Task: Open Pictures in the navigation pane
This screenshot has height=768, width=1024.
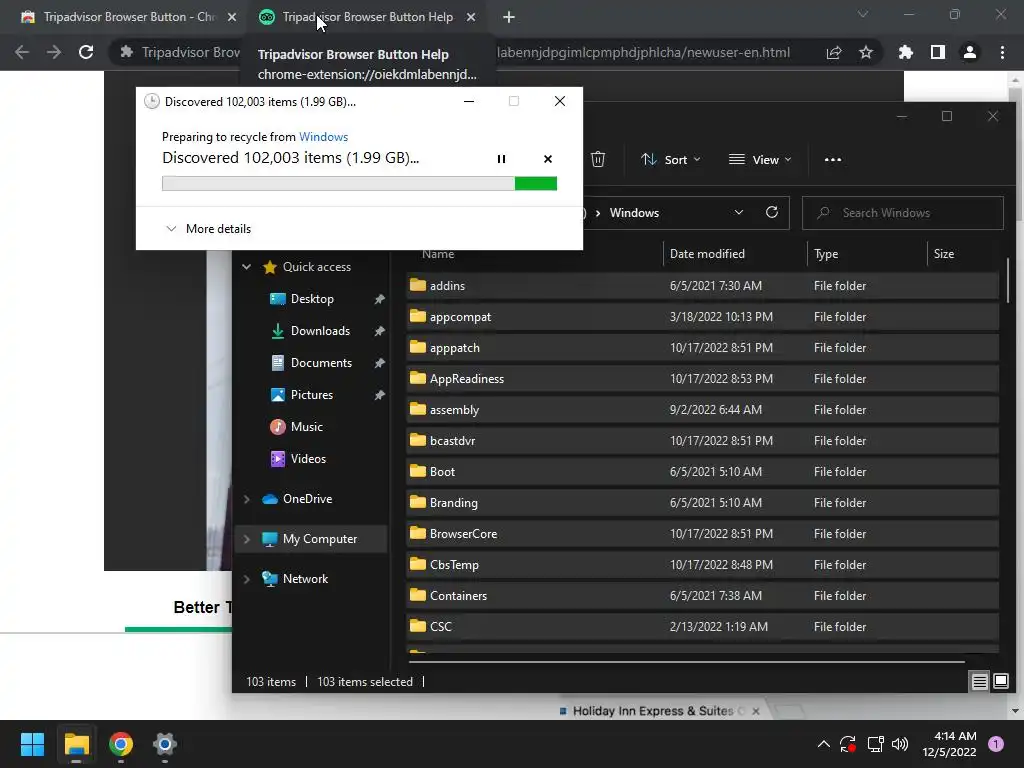Action: (312, 394)
